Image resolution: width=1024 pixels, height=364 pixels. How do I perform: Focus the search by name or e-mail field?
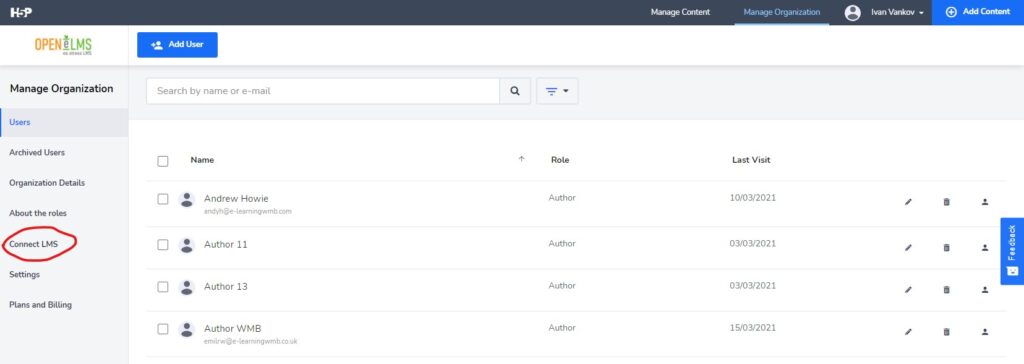(x=323, y=91)
